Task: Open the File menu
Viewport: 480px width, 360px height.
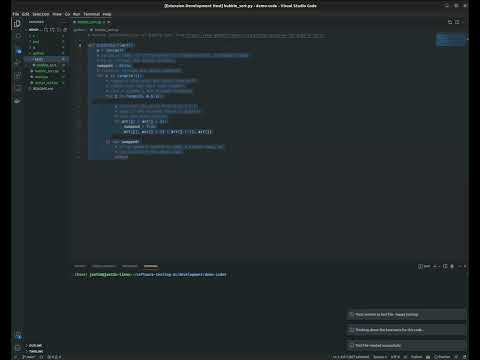Action: coord(15,14)
